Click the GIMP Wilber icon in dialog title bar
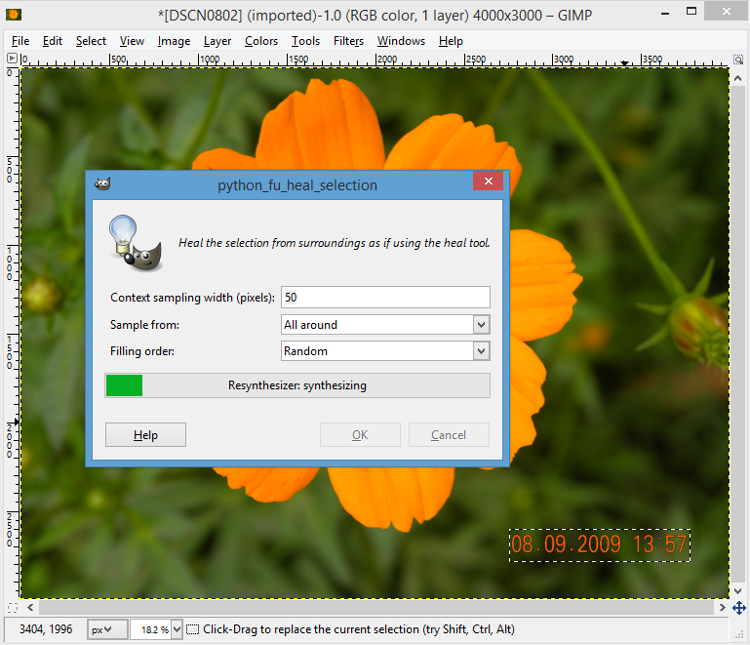Screen dimensions: 750x645 point(102,184)
